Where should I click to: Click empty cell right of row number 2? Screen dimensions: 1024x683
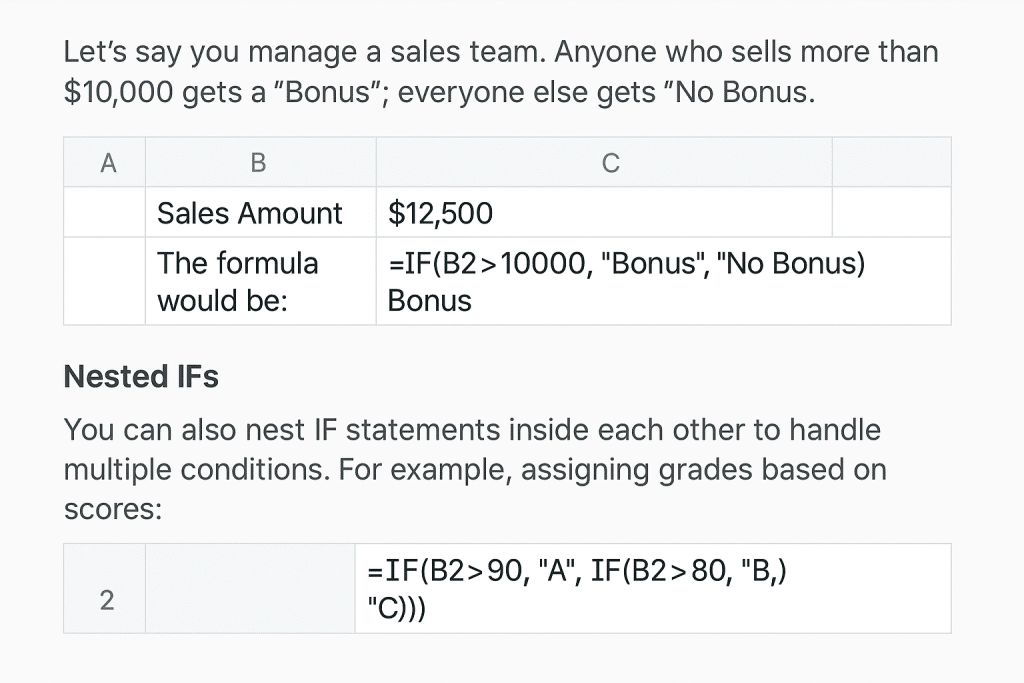(x=249, y=589)
